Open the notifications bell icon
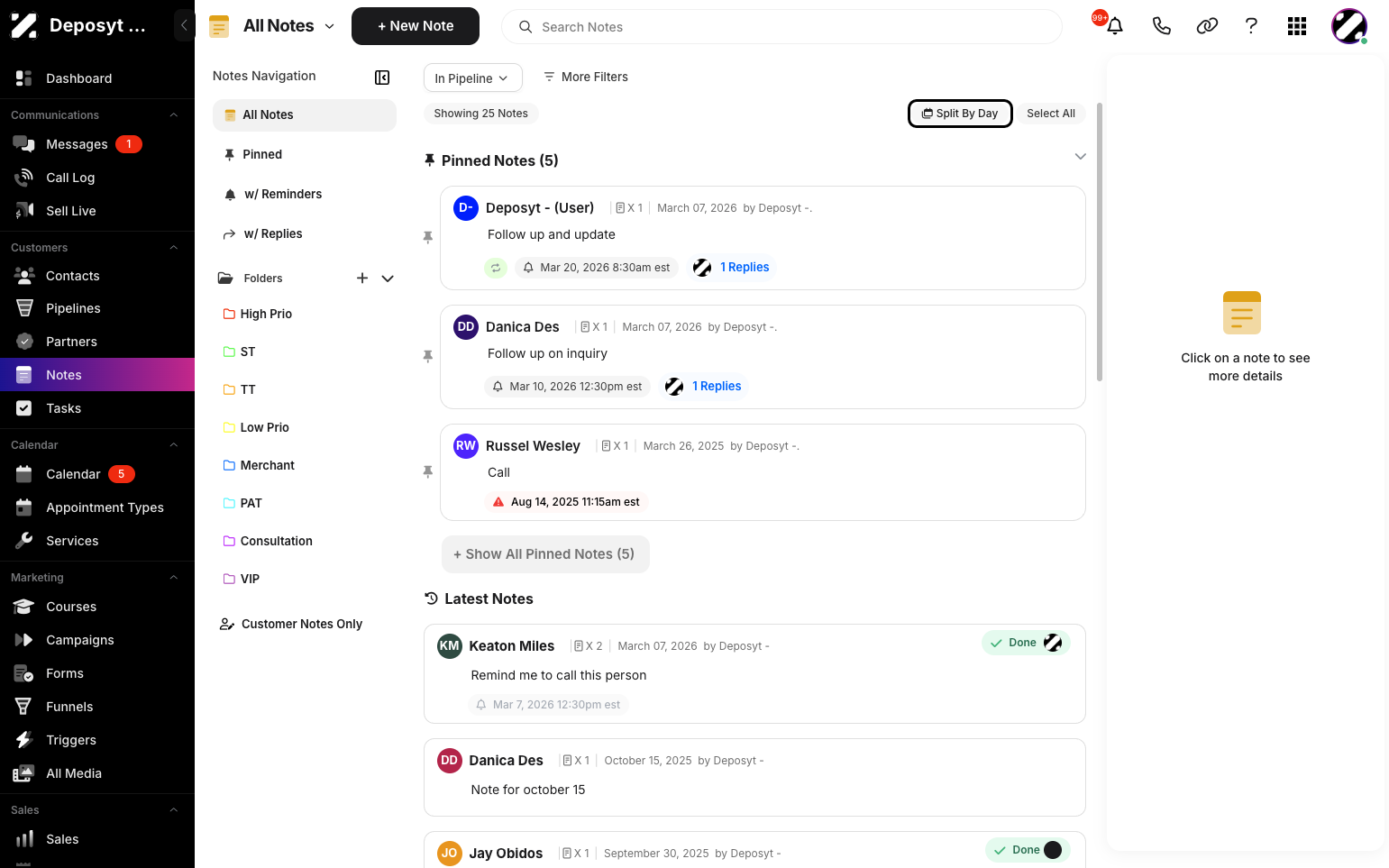 1115,26
